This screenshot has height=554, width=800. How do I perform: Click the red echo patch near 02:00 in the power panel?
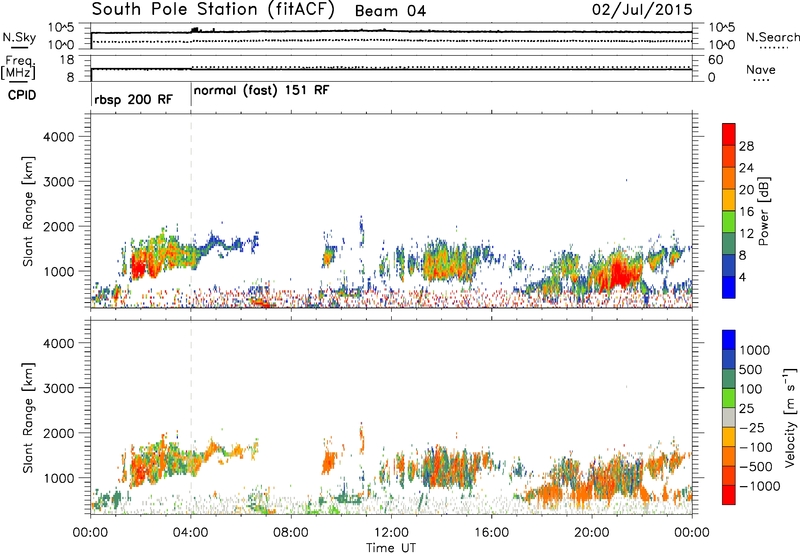tap(138, 266)
